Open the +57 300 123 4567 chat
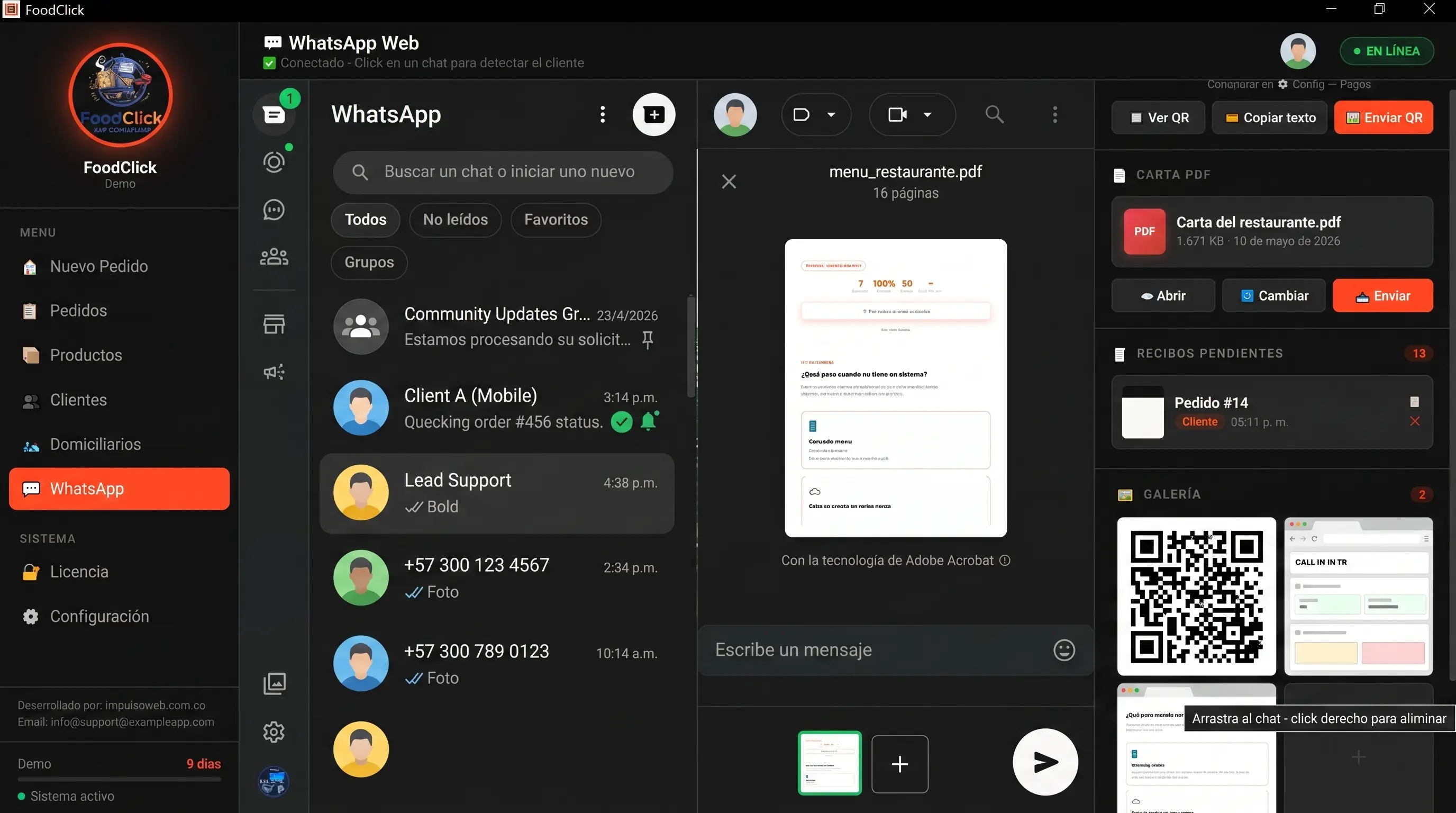 point(497,578)
